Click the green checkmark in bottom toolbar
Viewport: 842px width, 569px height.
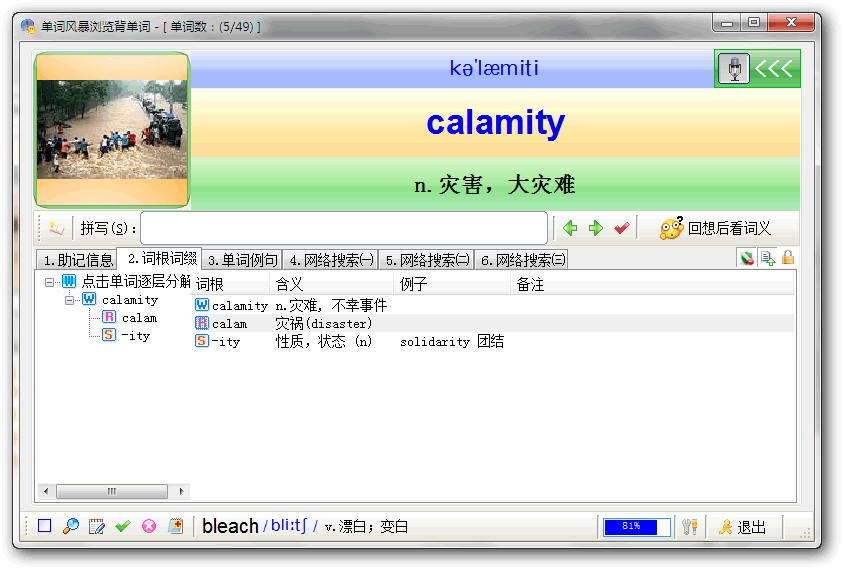pyautogui.click(x=123, y=526)
